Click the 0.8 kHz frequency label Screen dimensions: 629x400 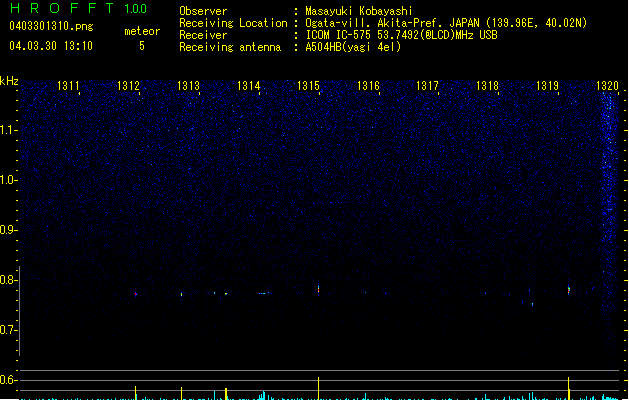(x=9, y=280)
